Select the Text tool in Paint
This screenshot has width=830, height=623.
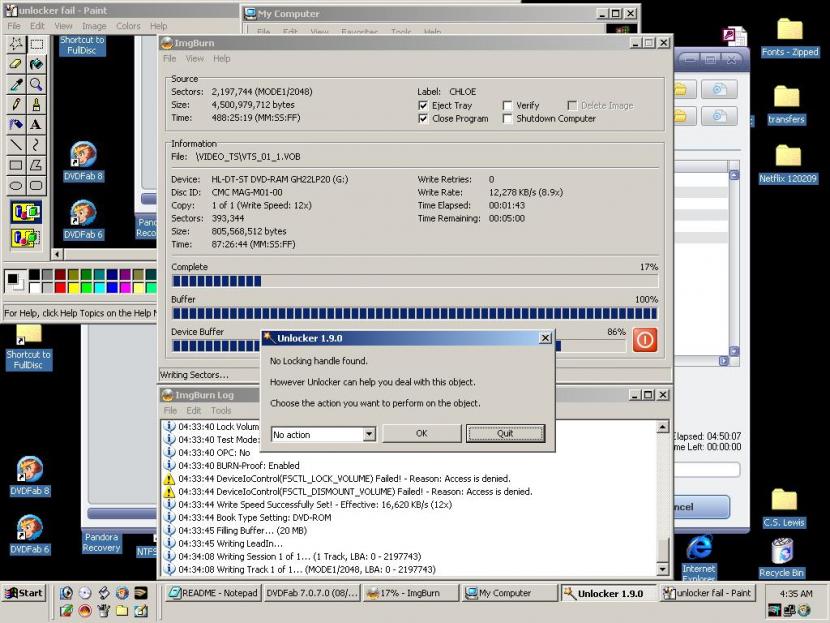pyautogui.click(x=36, y=125)
